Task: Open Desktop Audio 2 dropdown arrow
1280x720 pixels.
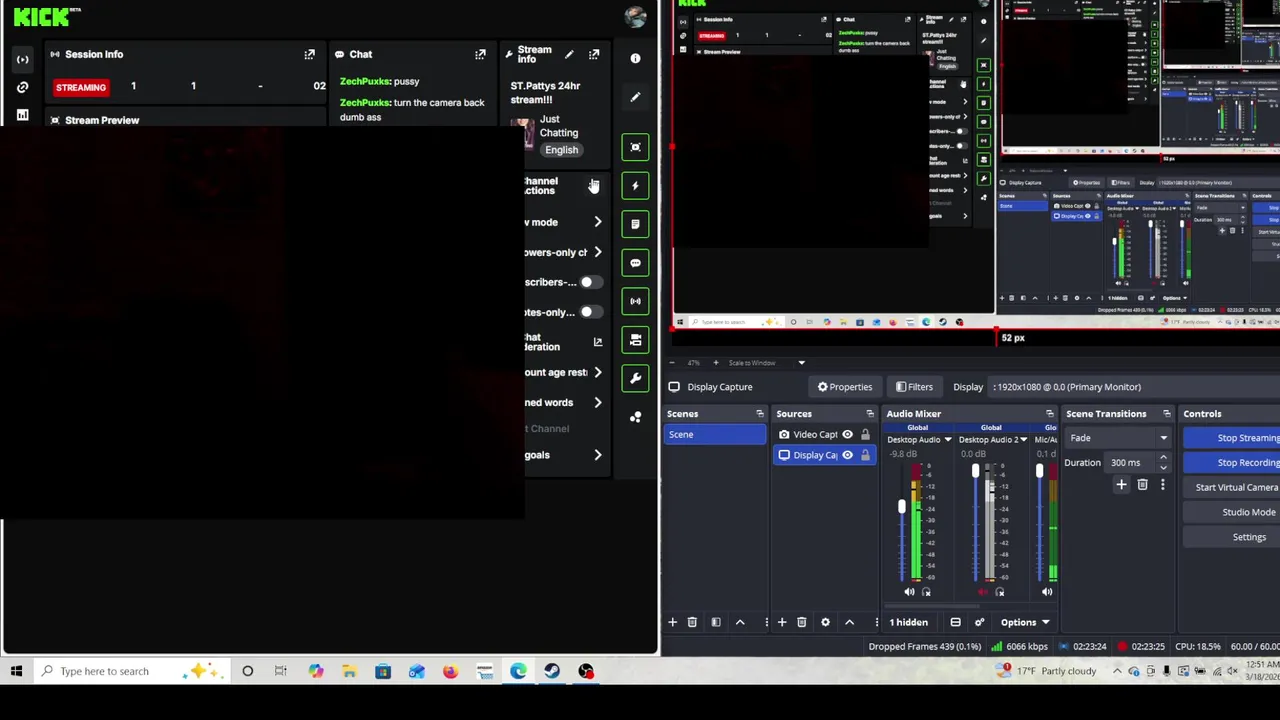Action: click(1023, 440)
